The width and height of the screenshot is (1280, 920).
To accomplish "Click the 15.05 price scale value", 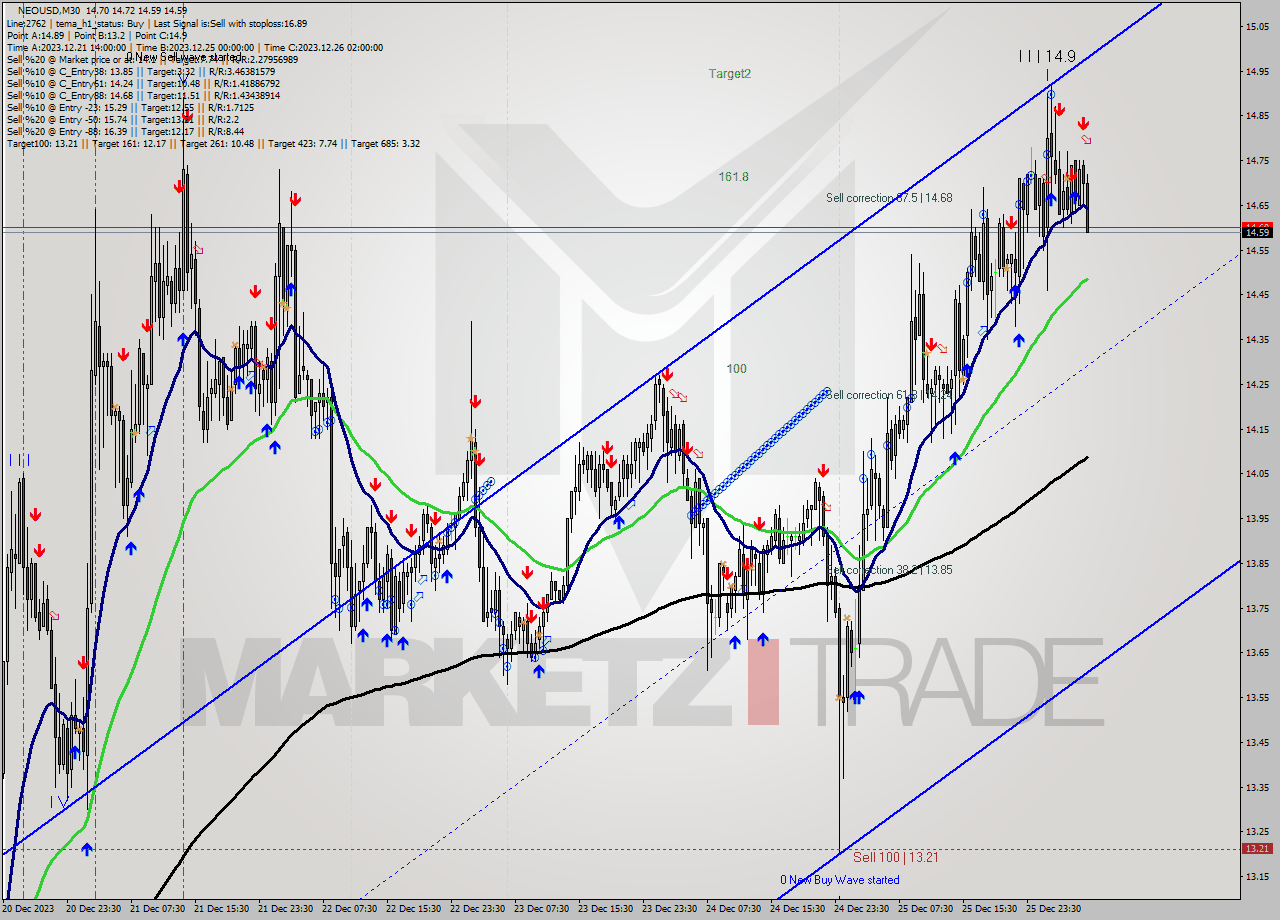I will coord(1257,26).
